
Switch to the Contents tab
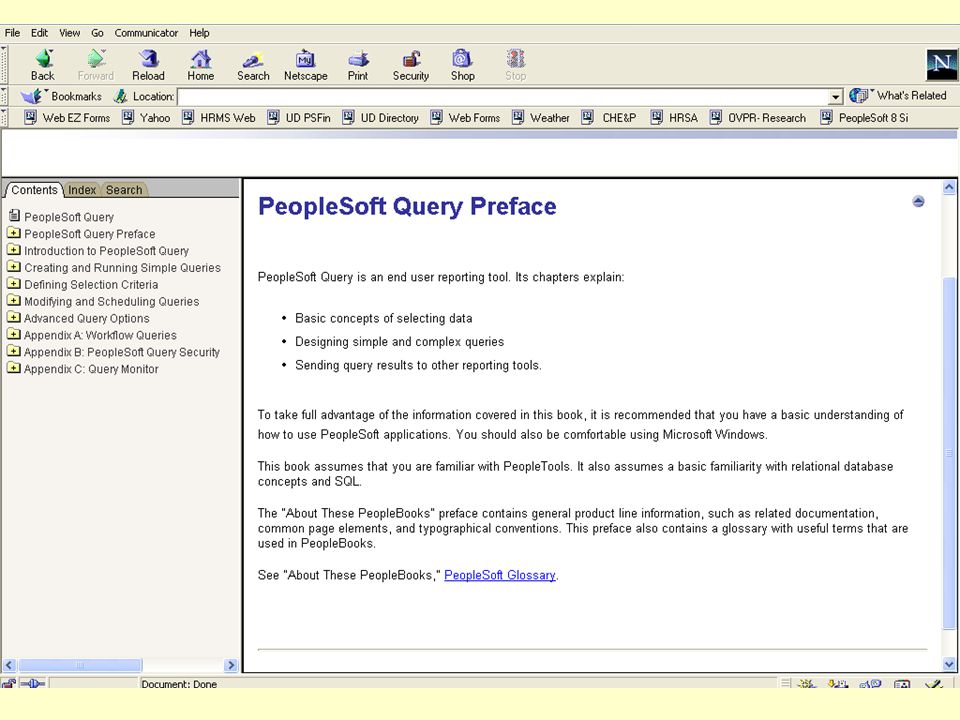(34, 190)
